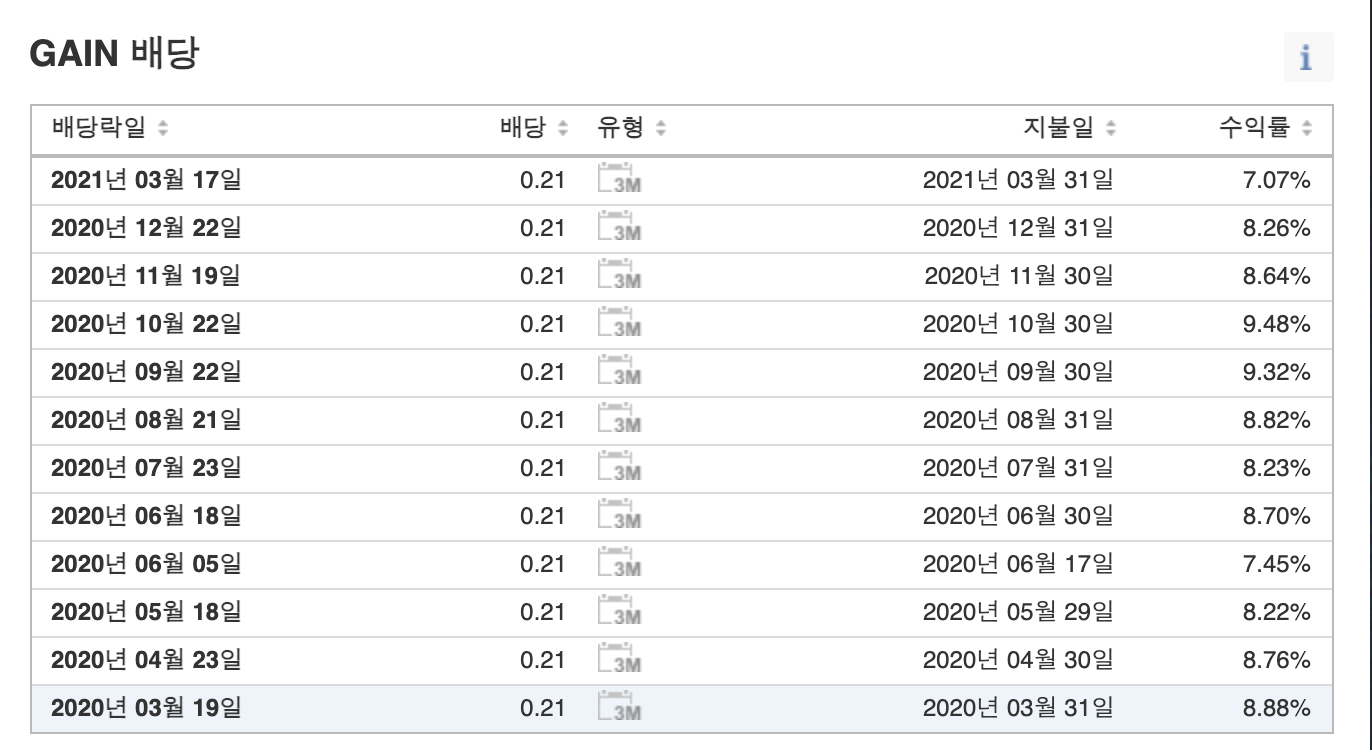Image resolution: width=1372 pixels, height=750 pixels.
Task: Select ex-dividend date 2020년 08월 21일
Action: click(x=146, y=420)
